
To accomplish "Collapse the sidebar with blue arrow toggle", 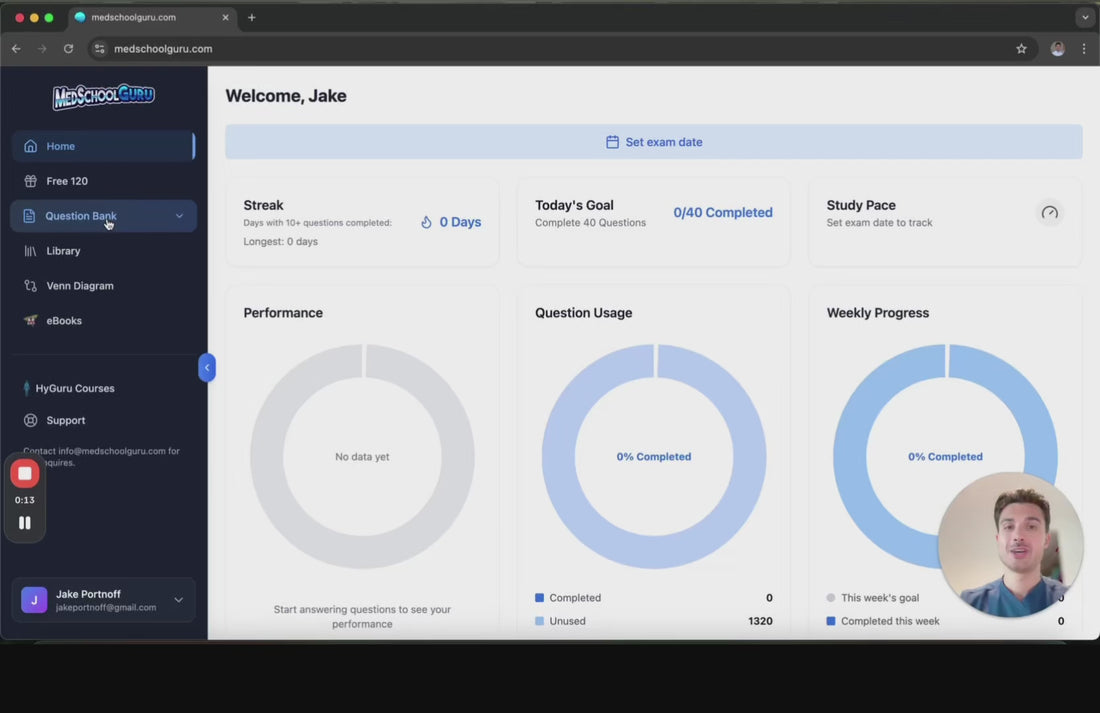I will point(207,368).
